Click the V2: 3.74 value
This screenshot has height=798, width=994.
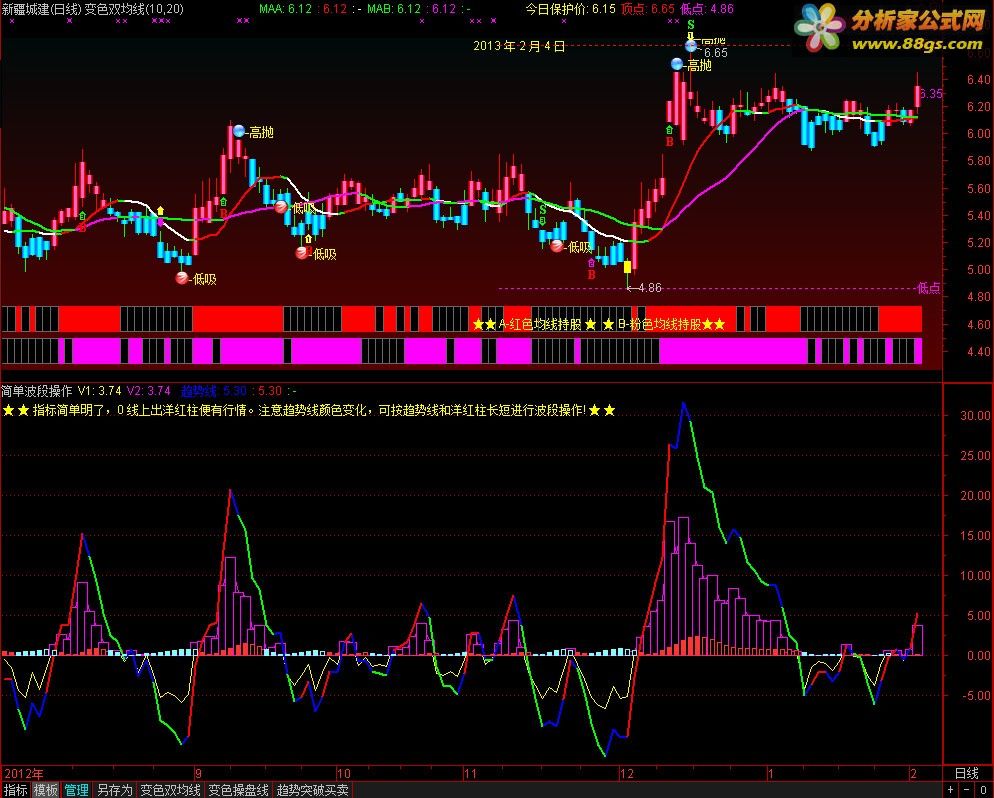148,391
